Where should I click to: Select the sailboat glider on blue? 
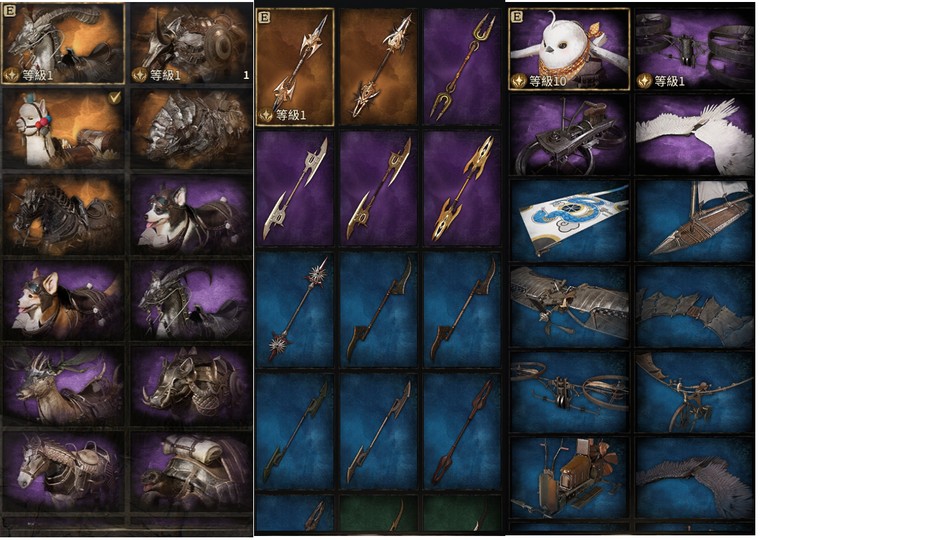[695, 220]
